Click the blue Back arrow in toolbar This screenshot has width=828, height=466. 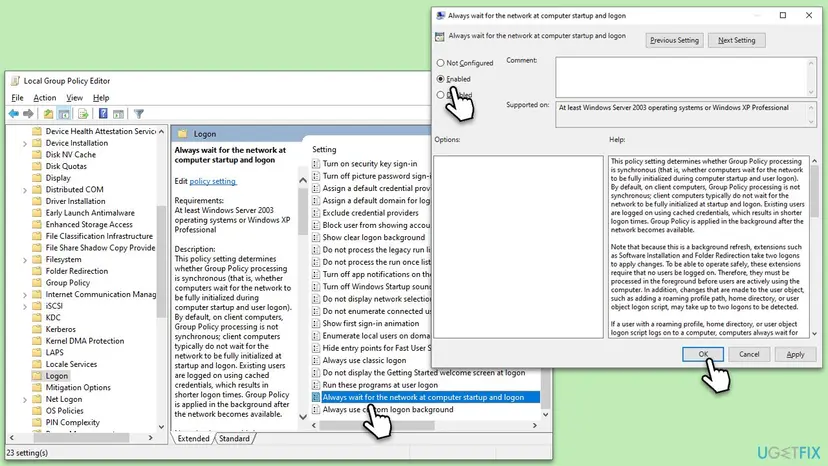point(14,114)
